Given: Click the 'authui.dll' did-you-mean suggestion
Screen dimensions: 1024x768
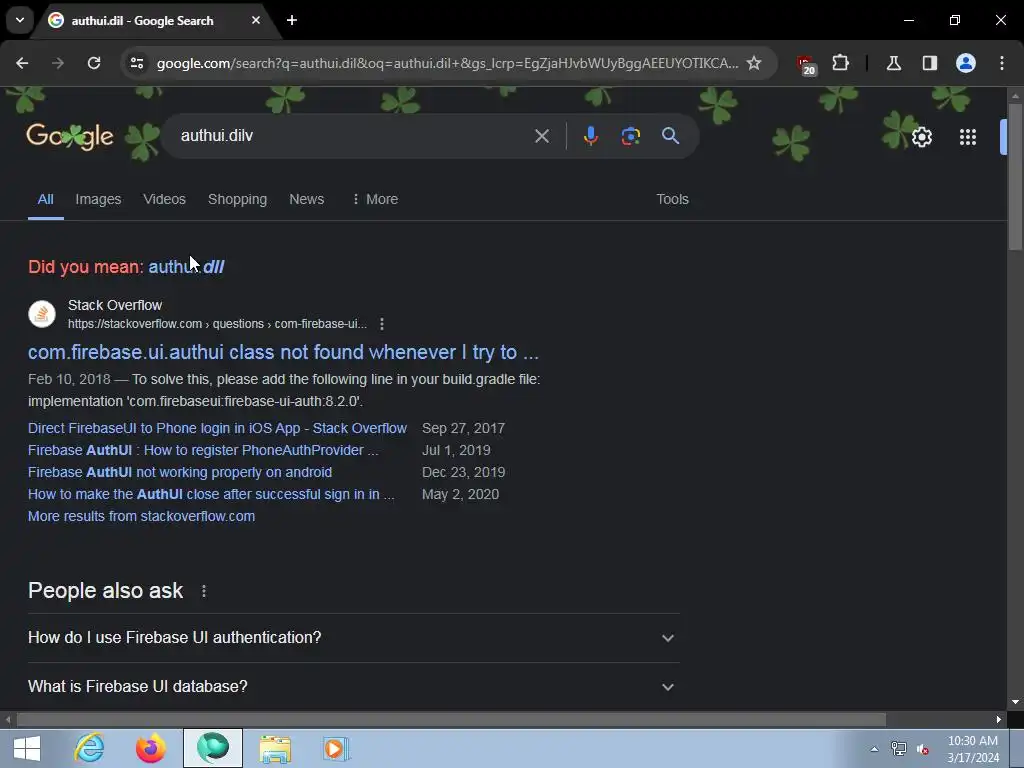Looking at the screenshot, I should point(186,266).
